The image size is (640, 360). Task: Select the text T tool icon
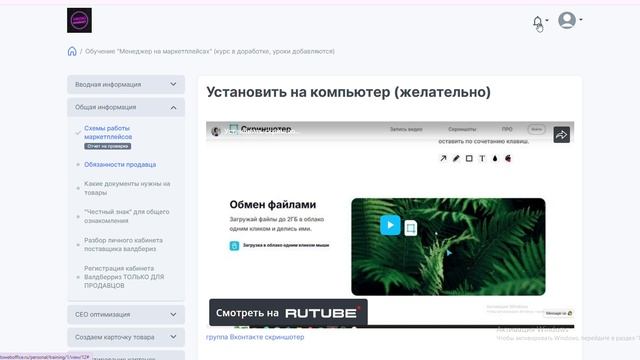482,158
